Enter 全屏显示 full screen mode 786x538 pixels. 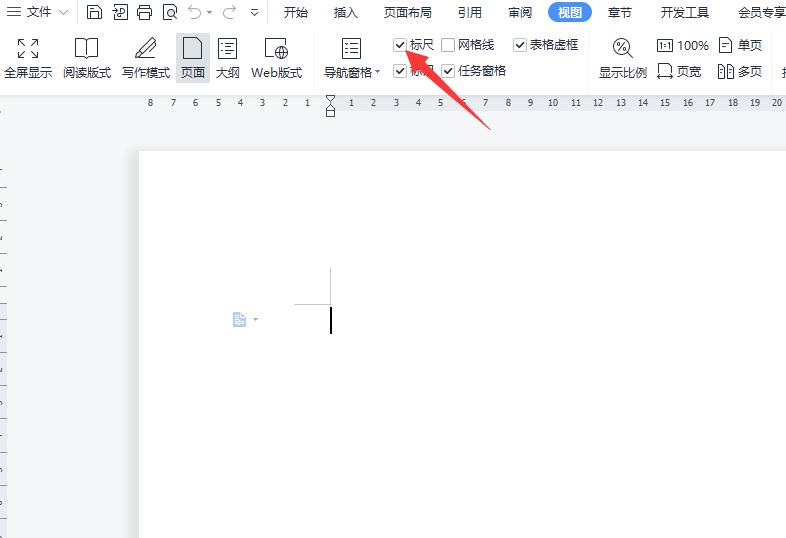pyautogui.click(x=28, y=58)
